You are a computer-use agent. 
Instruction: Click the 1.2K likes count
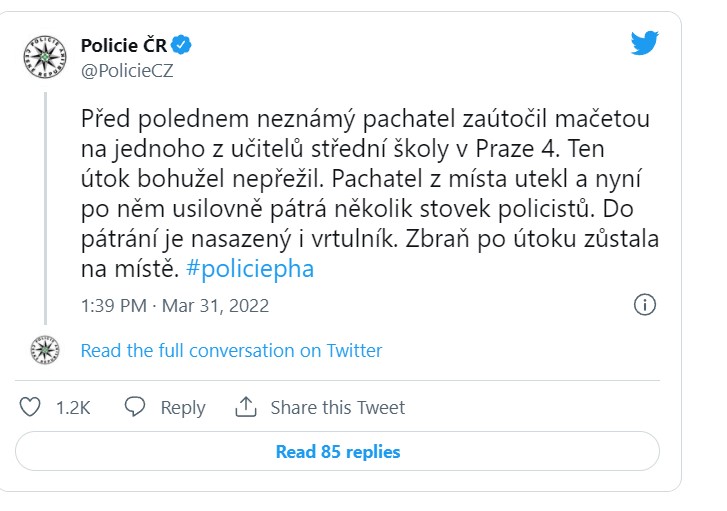pyautogui.click(x=73, y=407)
